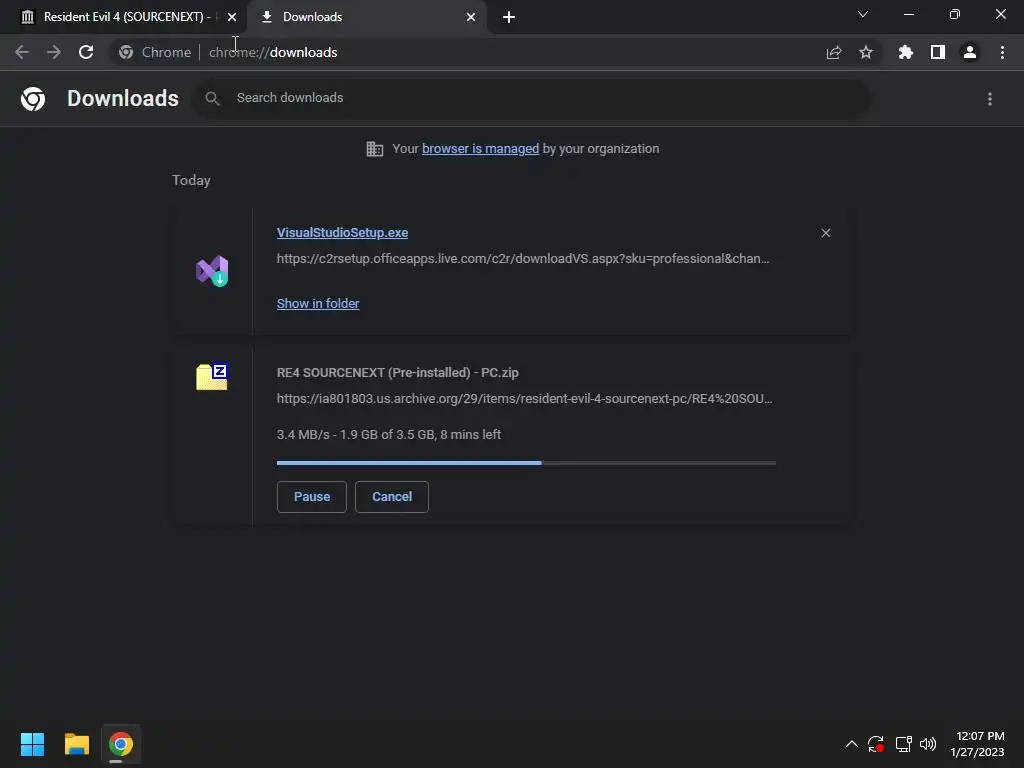Click the RE4 zip file icon
The height and width of the screenshot is (768, 1024).
pyautogui.click(x=212, y=377)
